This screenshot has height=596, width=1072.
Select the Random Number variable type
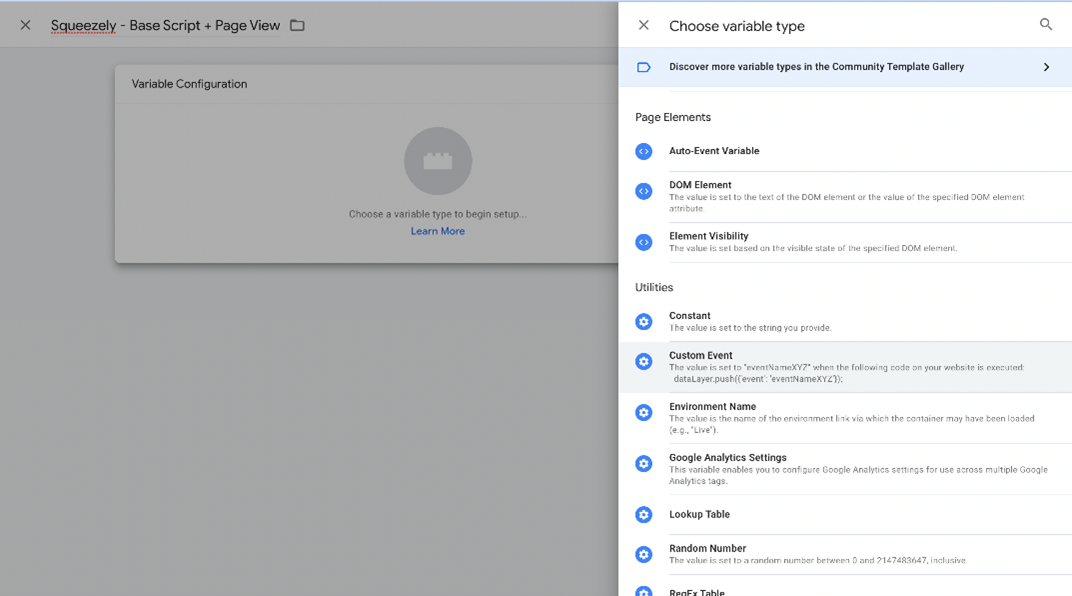707,548
